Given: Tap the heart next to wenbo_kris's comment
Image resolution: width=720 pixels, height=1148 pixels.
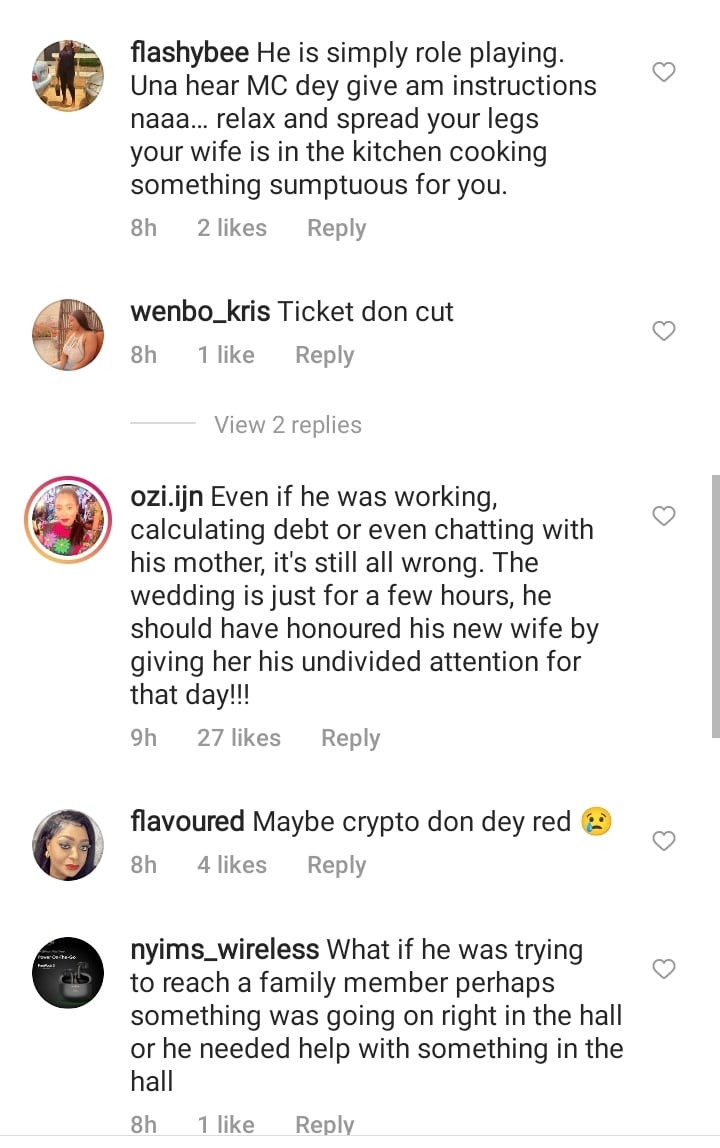Looking at the screenshot, I should tap(664, 331).
